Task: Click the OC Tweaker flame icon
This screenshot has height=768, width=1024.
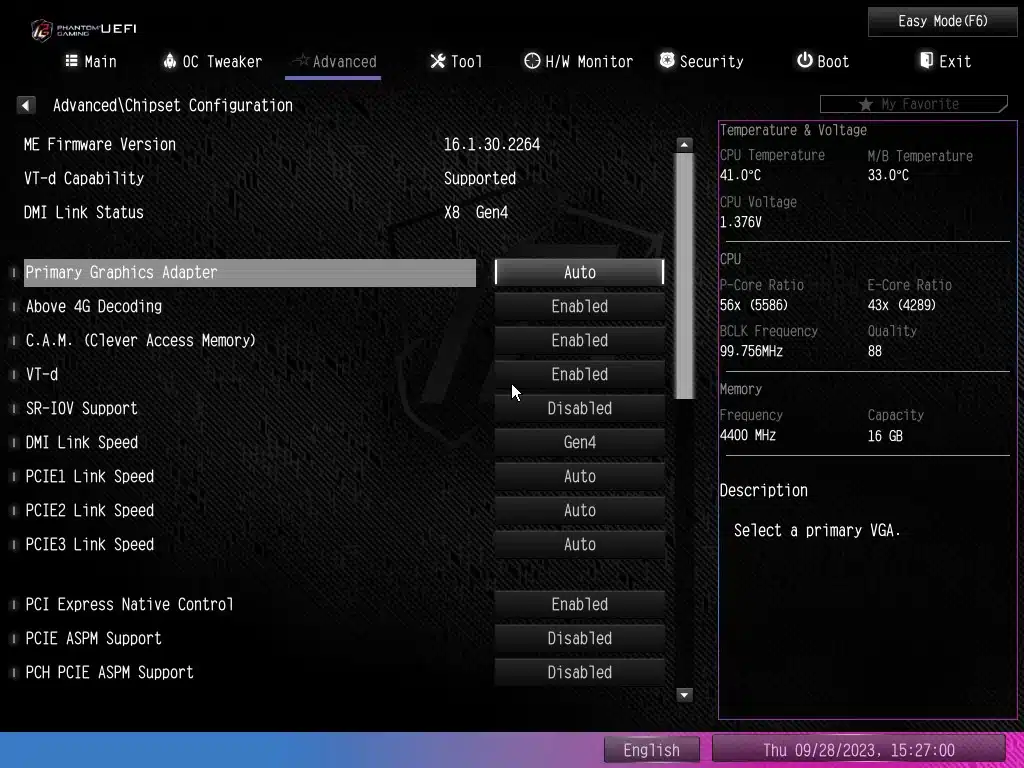Action: tap(169, 61)
